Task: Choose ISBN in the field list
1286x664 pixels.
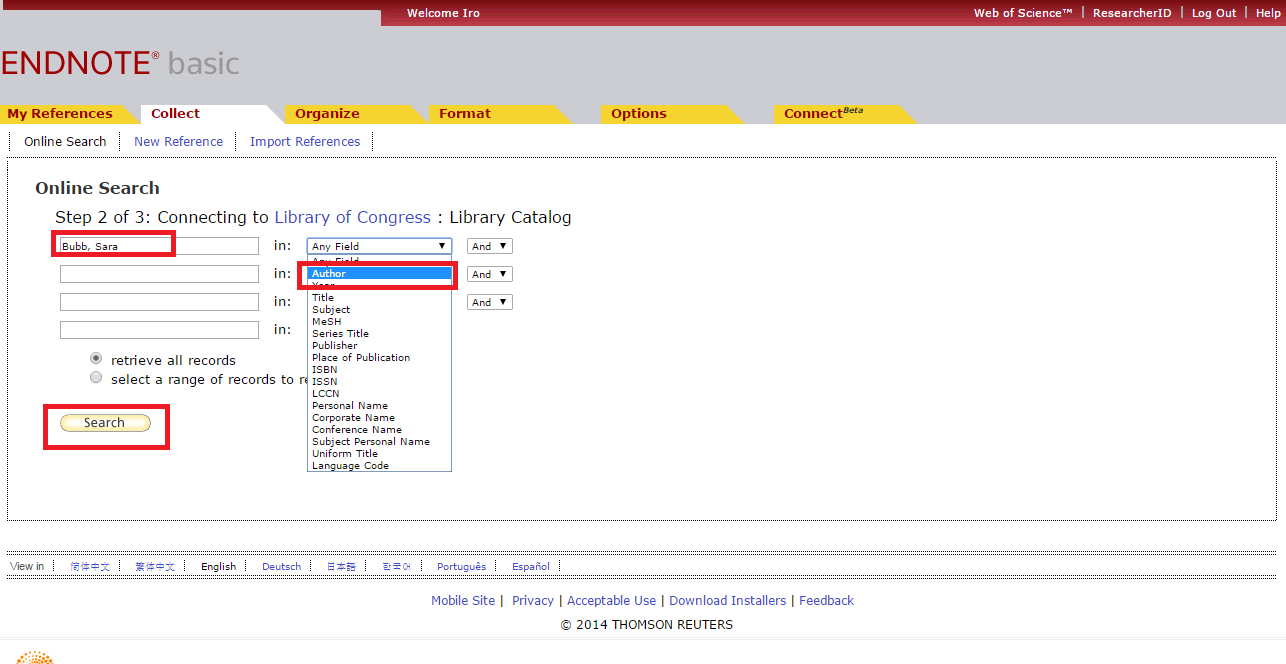Action: (379, 370)
